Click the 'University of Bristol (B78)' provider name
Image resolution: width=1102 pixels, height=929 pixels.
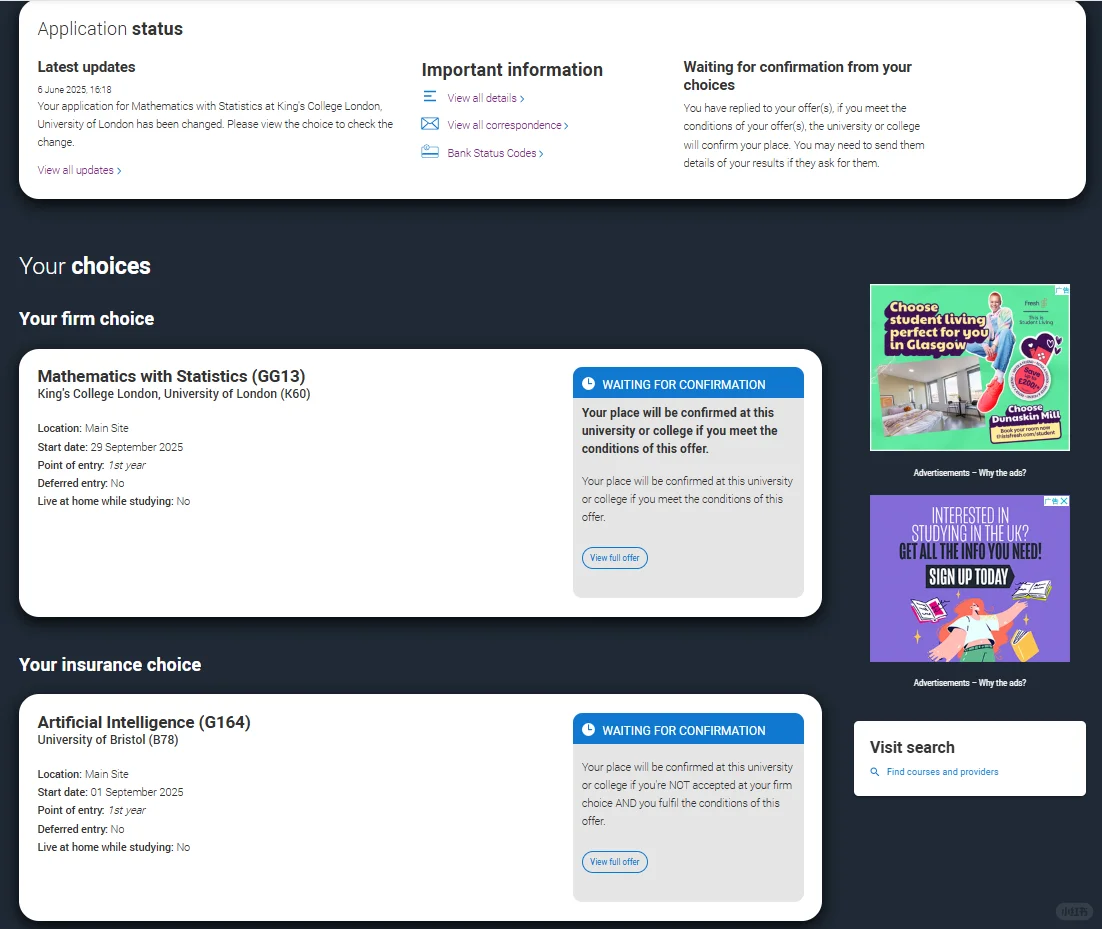pos(108,739)
